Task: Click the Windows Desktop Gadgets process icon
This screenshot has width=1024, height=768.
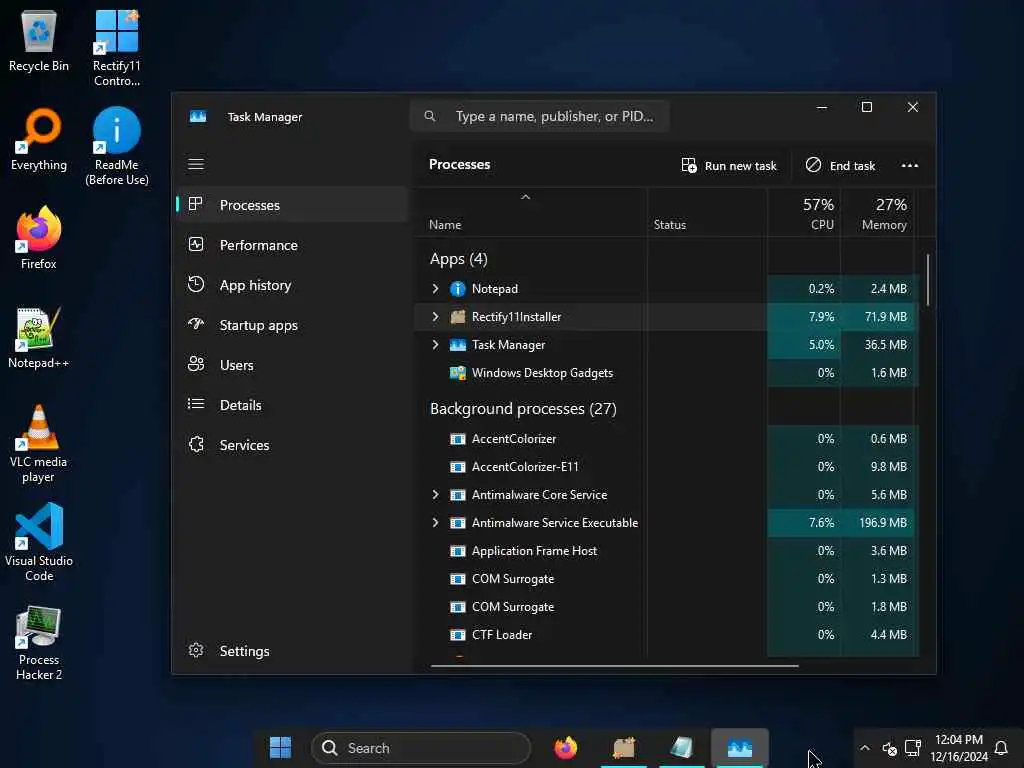Action: click(458, 373)
